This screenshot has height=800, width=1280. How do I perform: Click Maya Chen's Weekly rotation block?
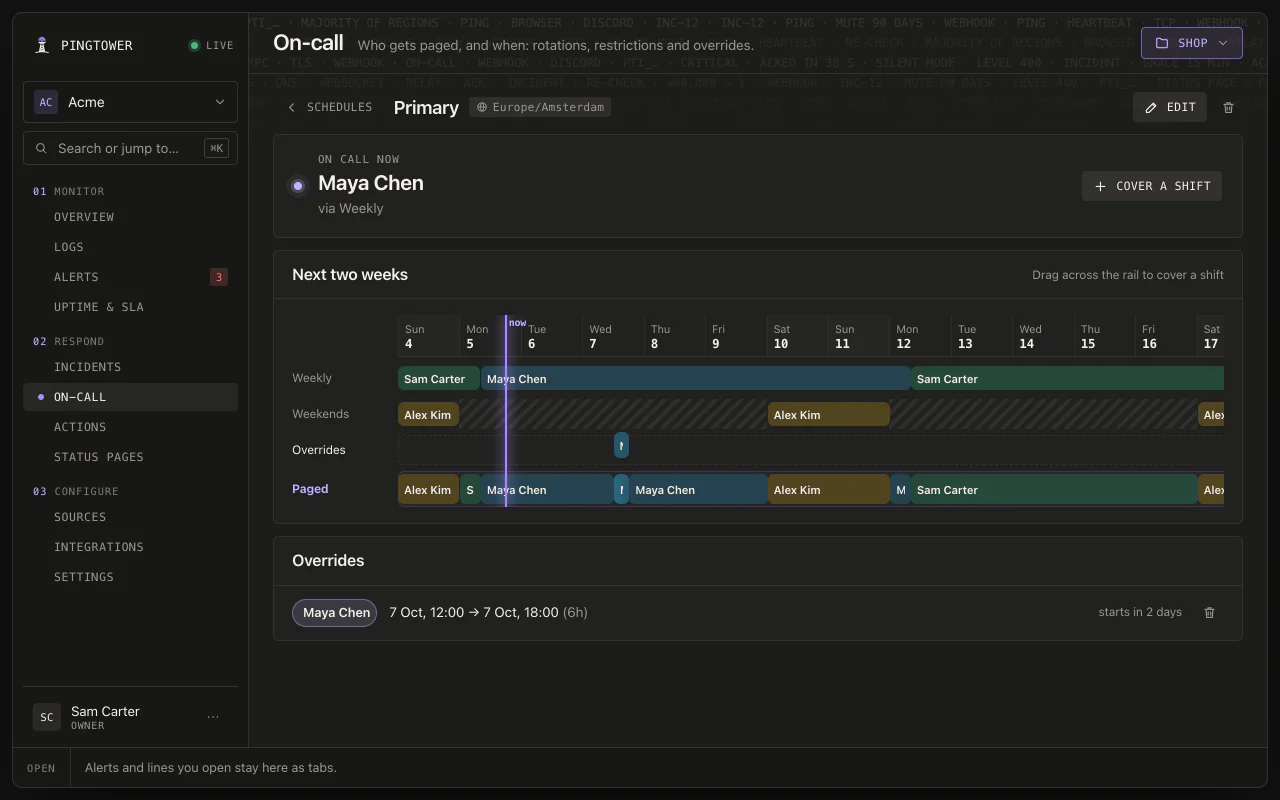[696, 379]
